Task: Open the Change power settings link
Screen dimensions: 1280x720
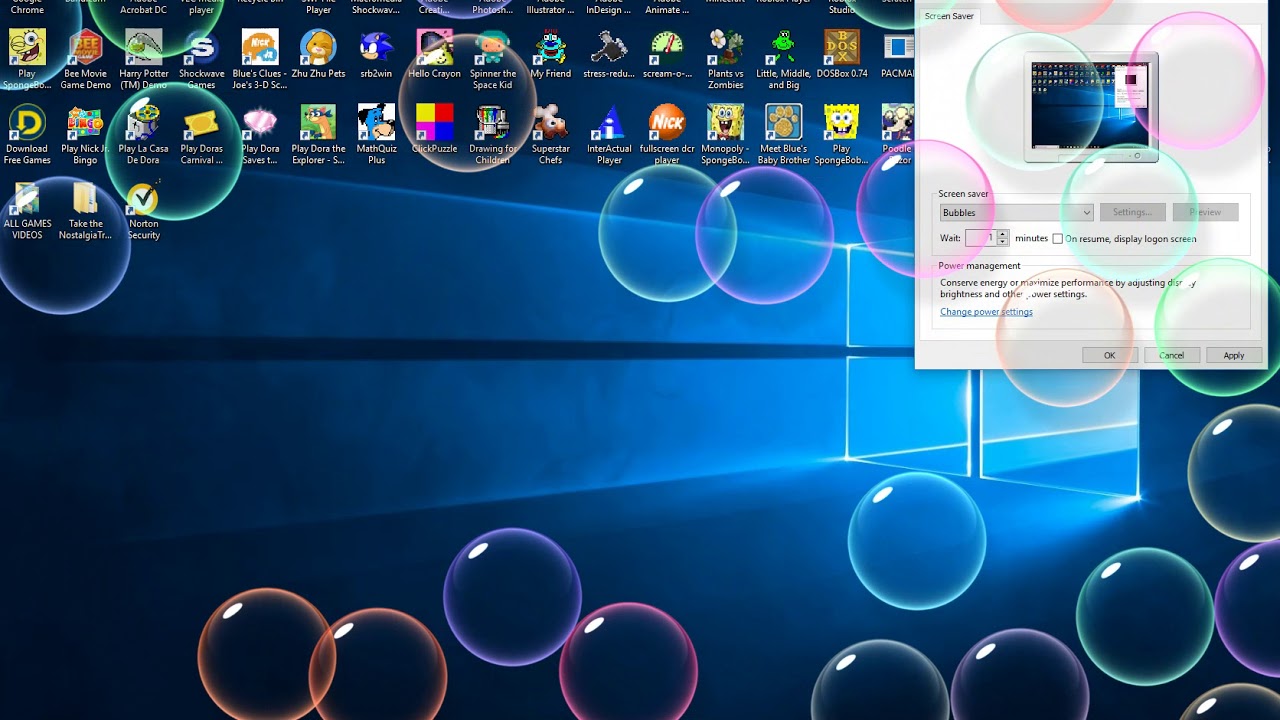Action: 986,312
